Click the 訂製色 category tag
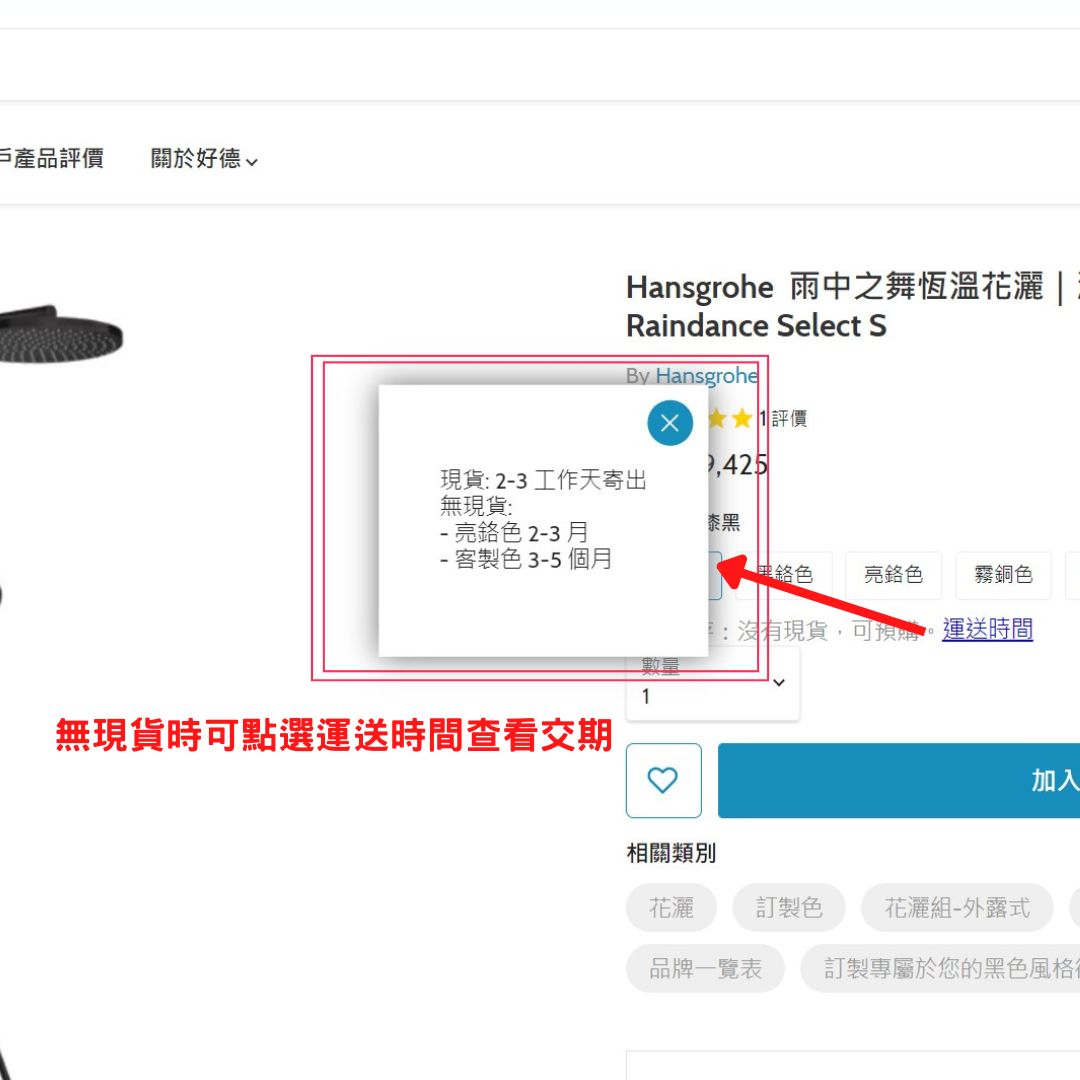 789,907
